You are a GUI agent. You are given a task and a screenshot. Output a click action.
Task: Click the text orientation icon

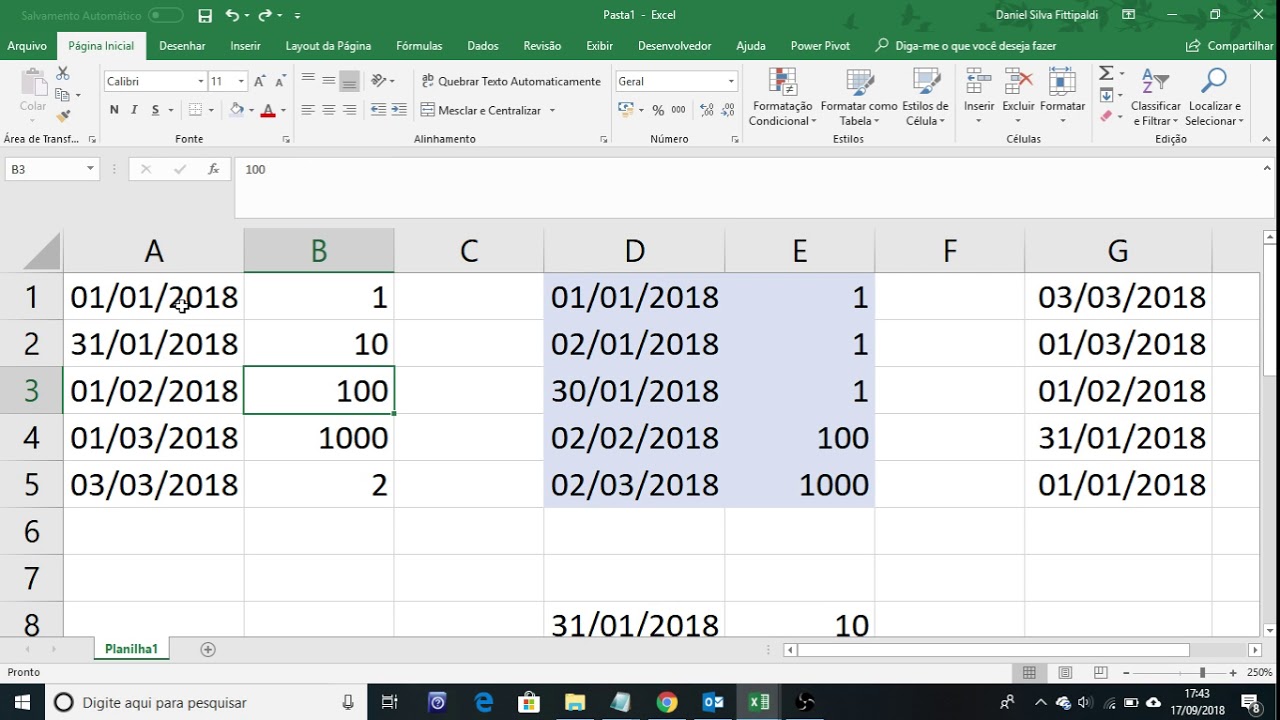point(378,81)
